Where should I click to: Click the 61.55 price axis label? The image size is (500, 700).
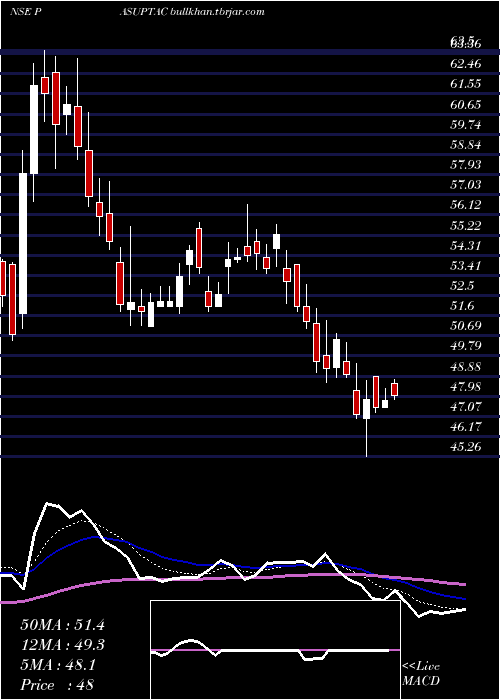466,84
